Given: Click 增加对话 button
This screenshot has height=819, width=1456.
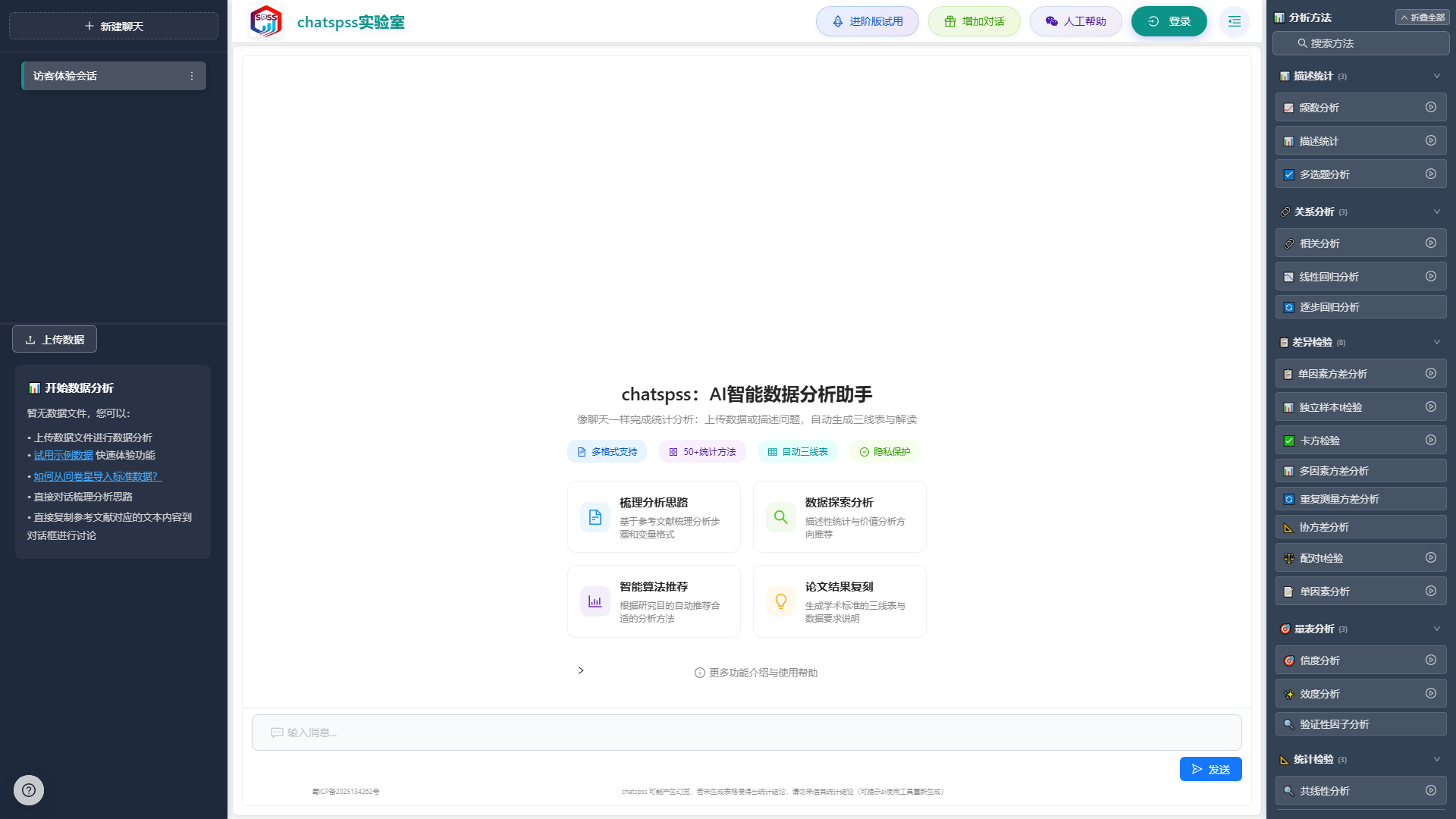Looking at the screenshot, I should click(x=974, y=21).
